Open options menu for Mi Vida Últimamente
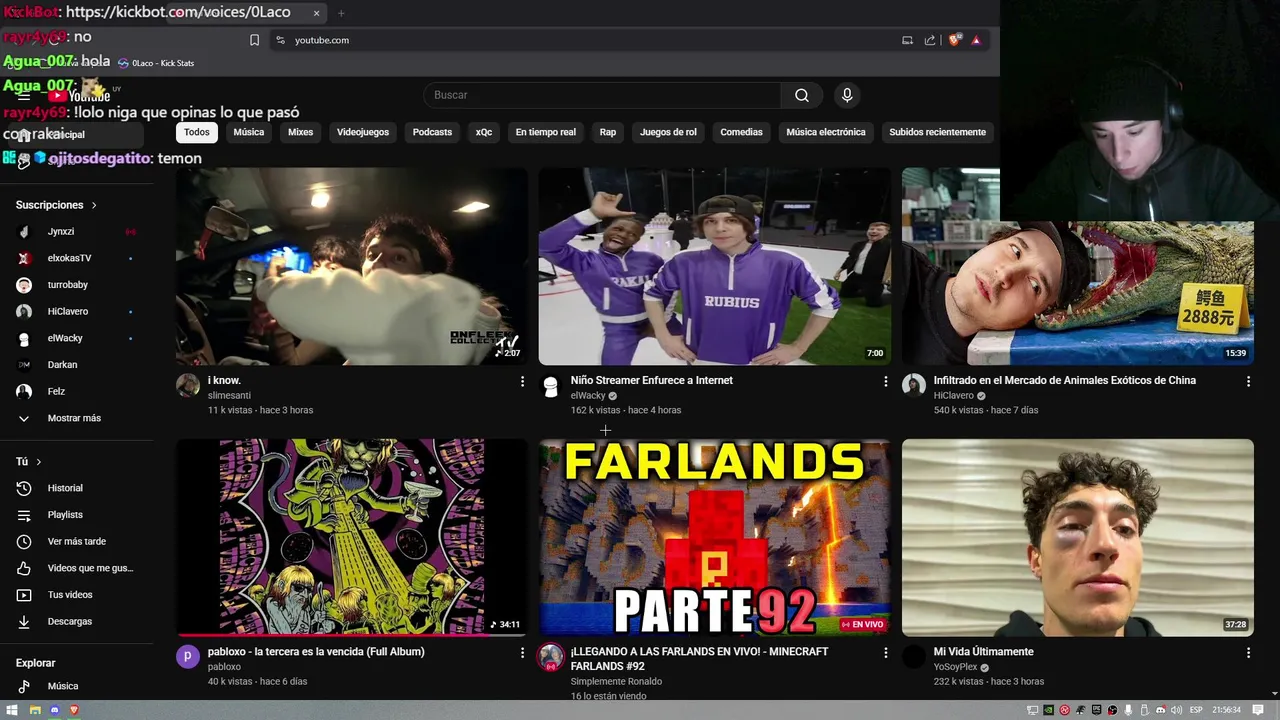The height and width of the screenshot is (720, 1280). 1248,652
